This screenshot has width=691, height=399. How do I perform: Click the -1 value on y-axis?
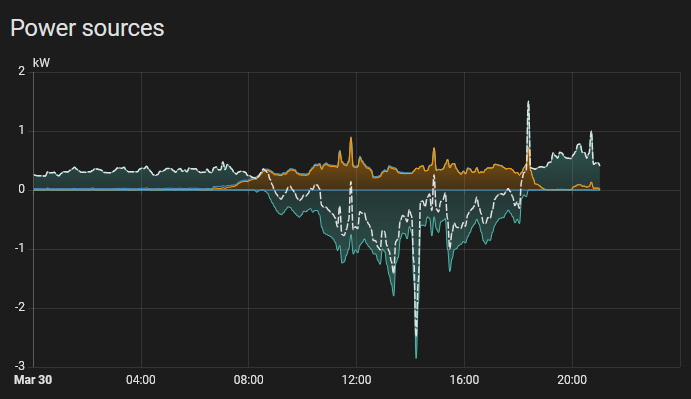pos(19,249)
